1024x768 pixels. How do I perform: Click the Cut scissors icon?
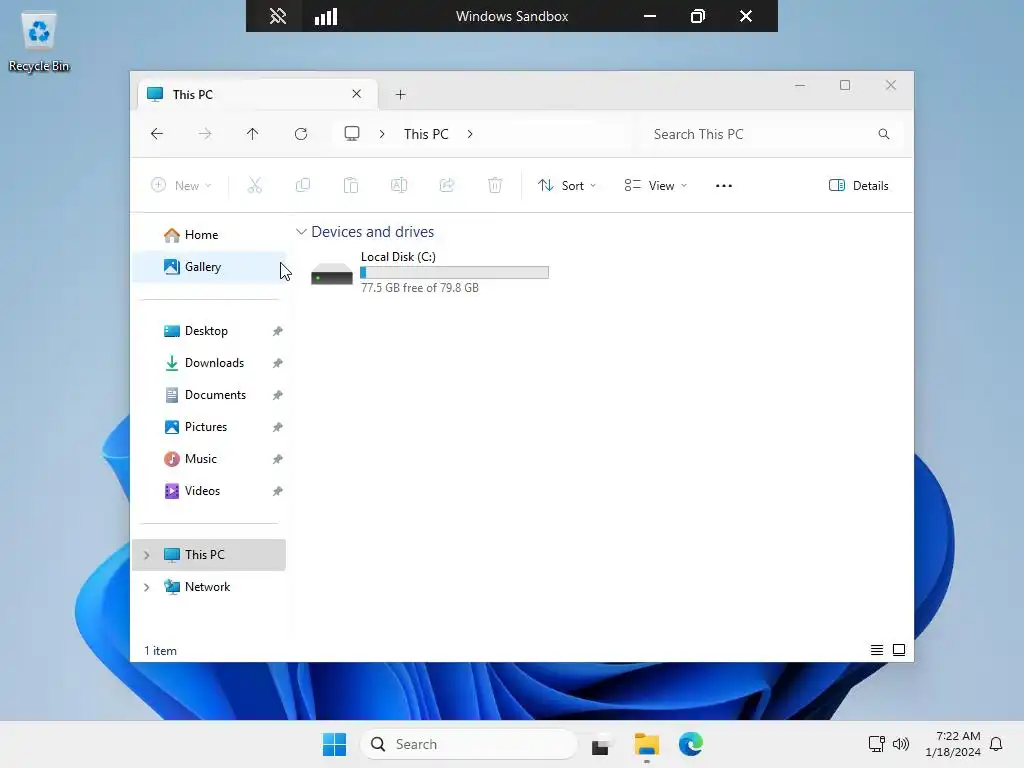255,185
